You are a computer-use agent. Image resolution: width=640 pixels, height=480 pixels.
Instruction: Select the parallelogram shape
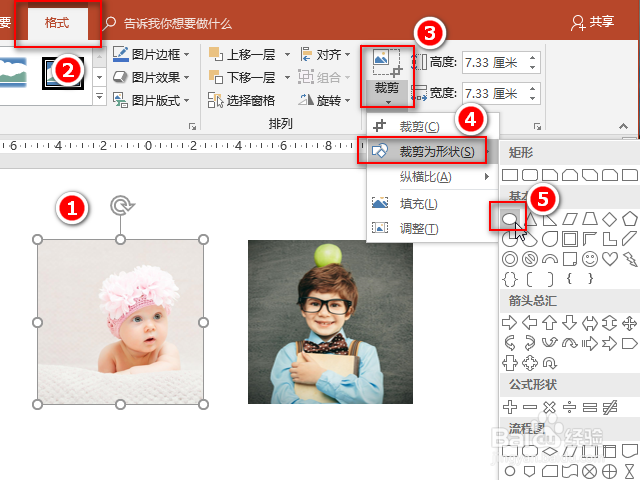pos(570,219)
